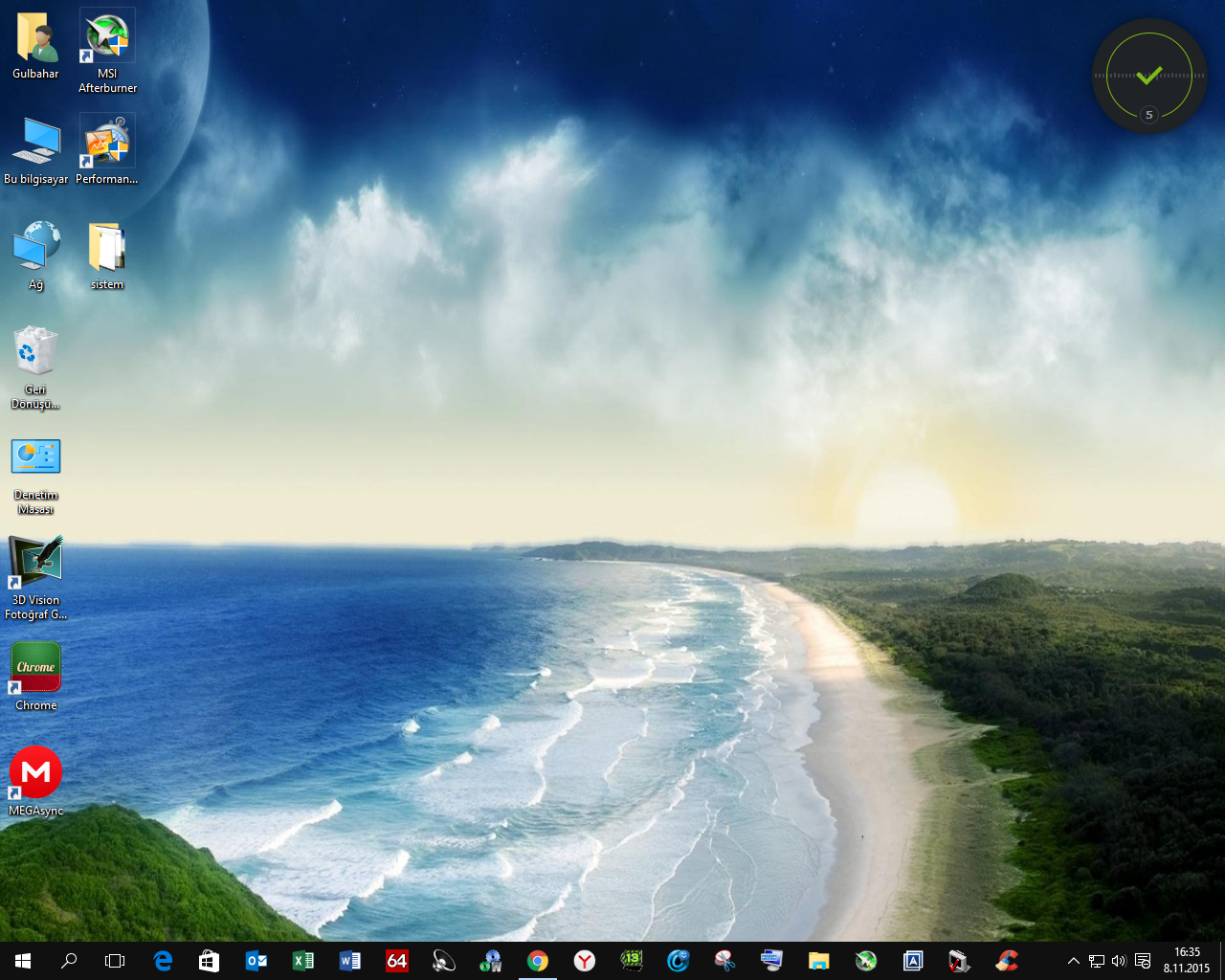Open File Explorer from the taskbar
This screenshot has height=980, width=1225.
pyautogui.click(x=819, y=961)
